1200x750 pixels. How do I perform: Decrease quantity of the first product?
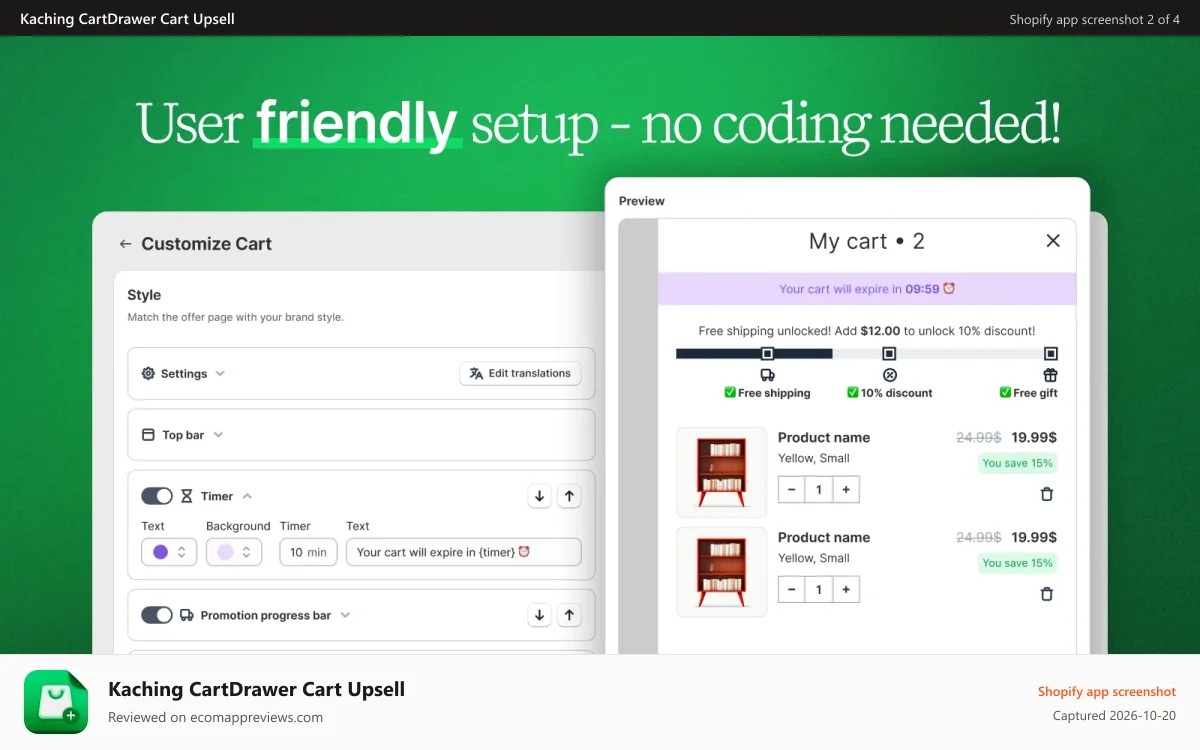[x=791, y=490]
